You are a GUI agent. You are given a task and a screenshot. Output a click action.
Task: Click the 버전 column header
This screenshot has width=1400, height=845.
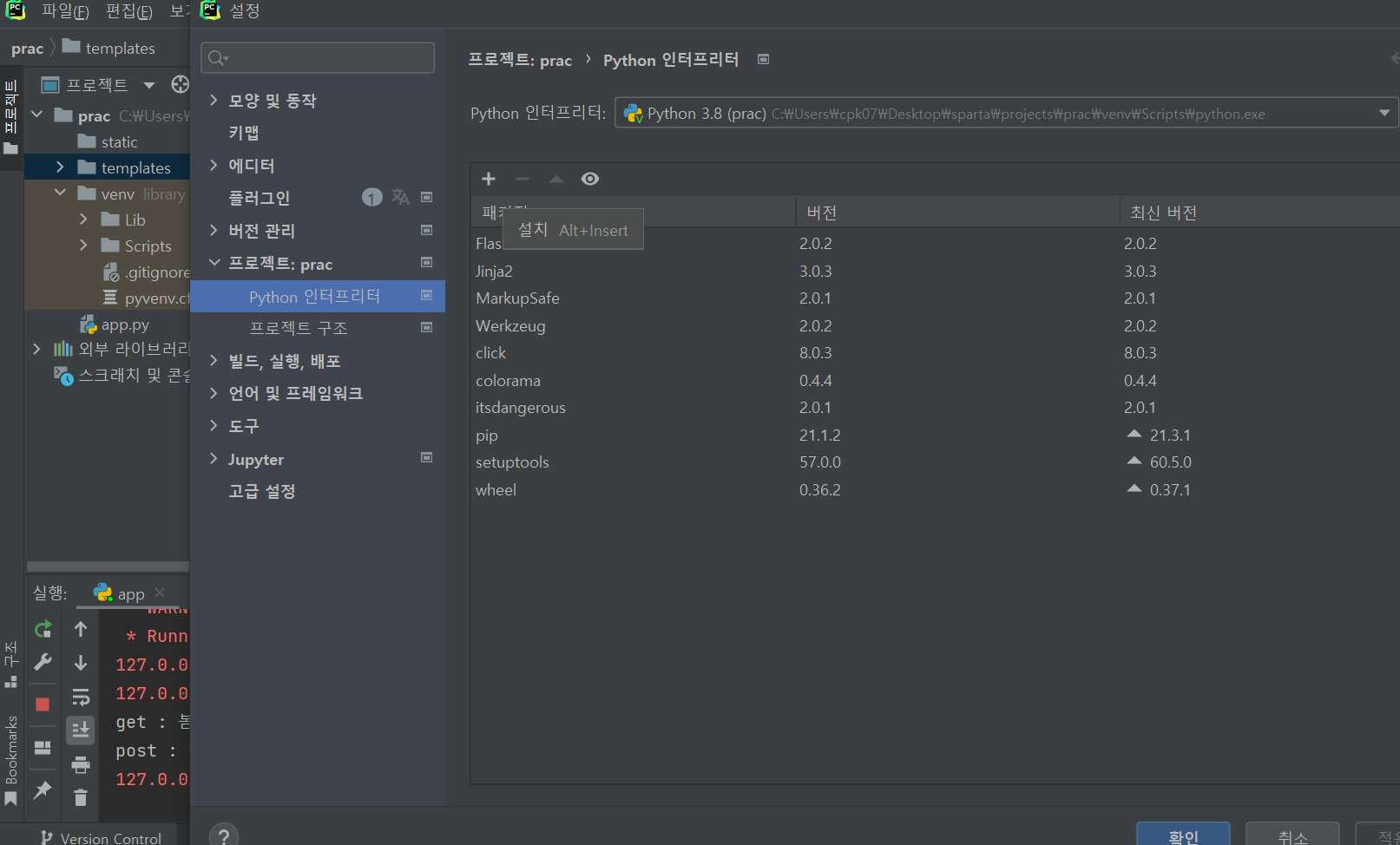coord(957,213)
